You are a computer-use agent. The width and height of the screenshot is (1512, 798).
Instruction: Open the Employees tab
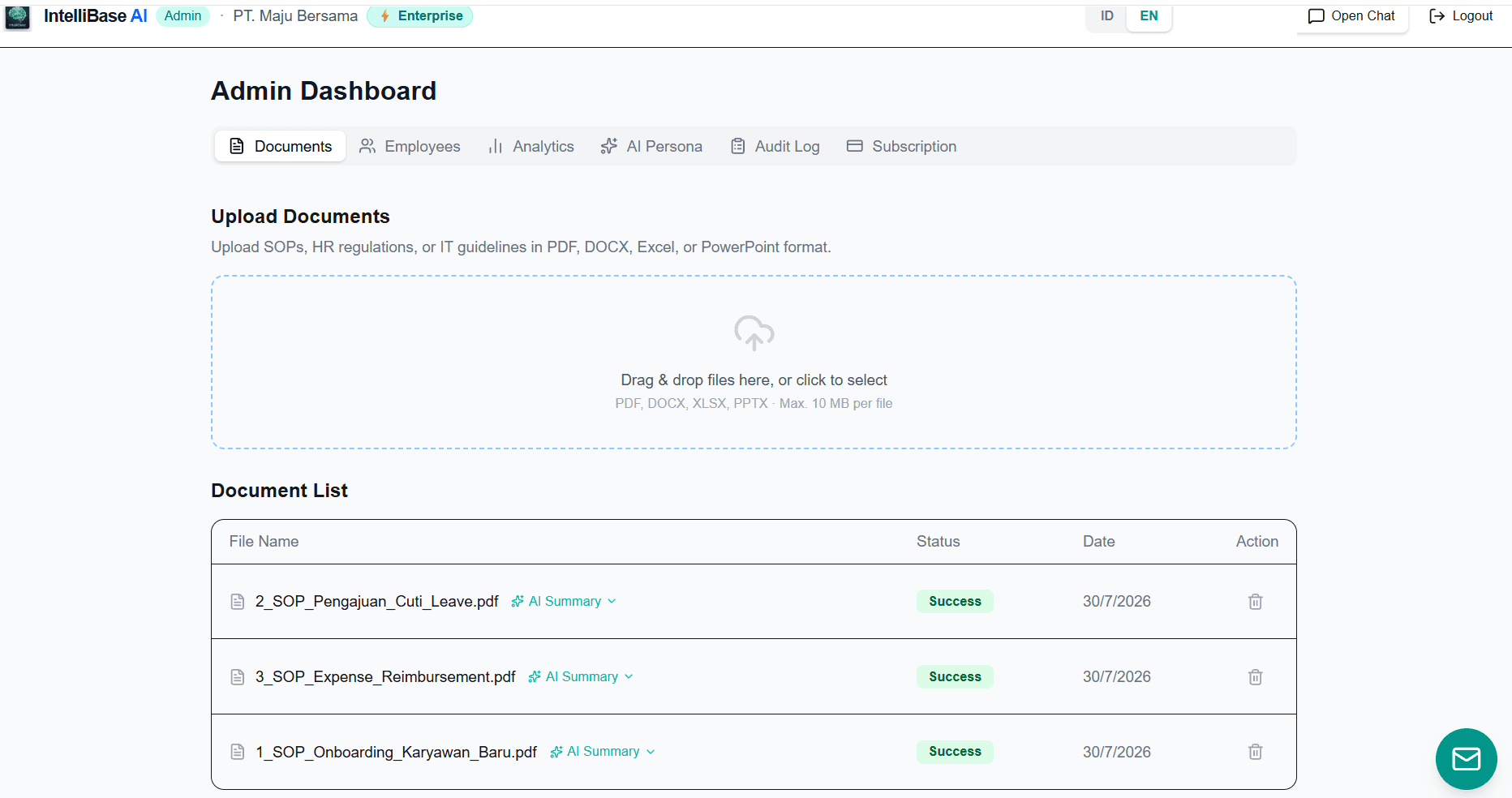click(x=410, y=146)
